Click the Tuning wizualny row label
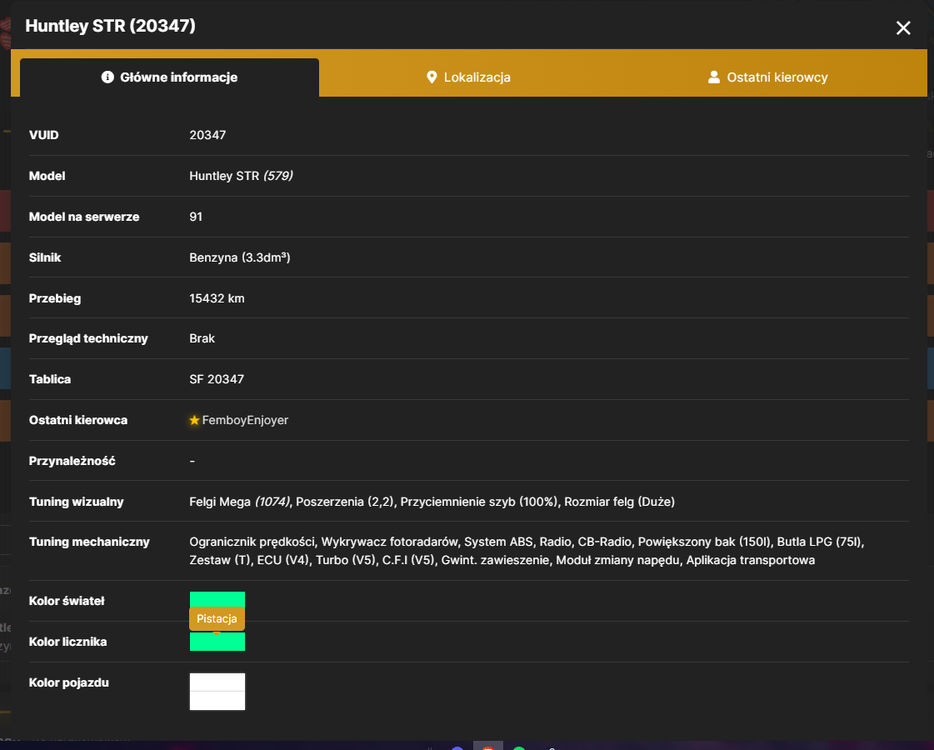Viewport: 934px width, 750px height. pos(76,502)
